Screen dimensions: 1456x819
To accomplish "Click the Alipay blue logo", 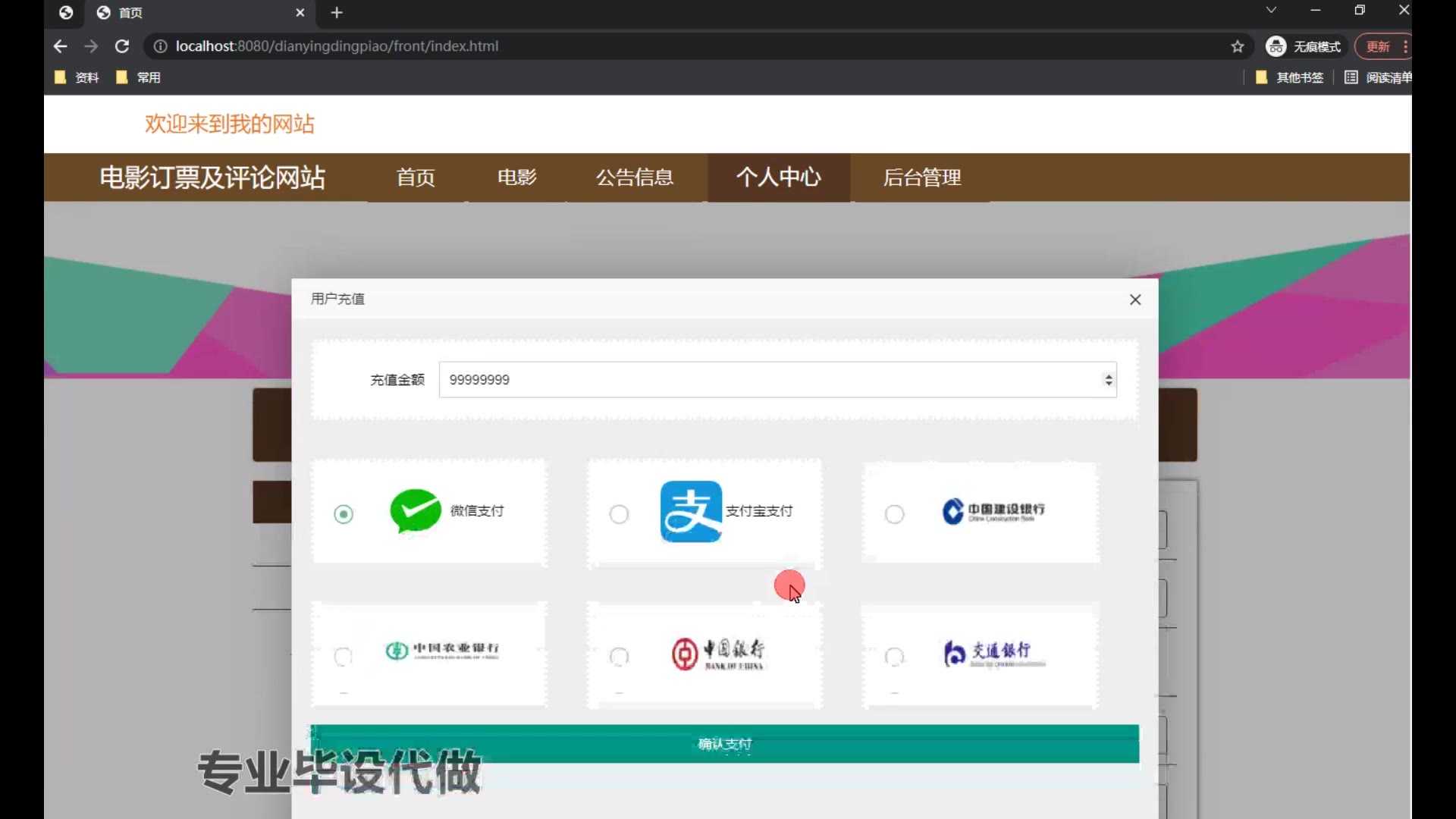I will coord(691,511).
